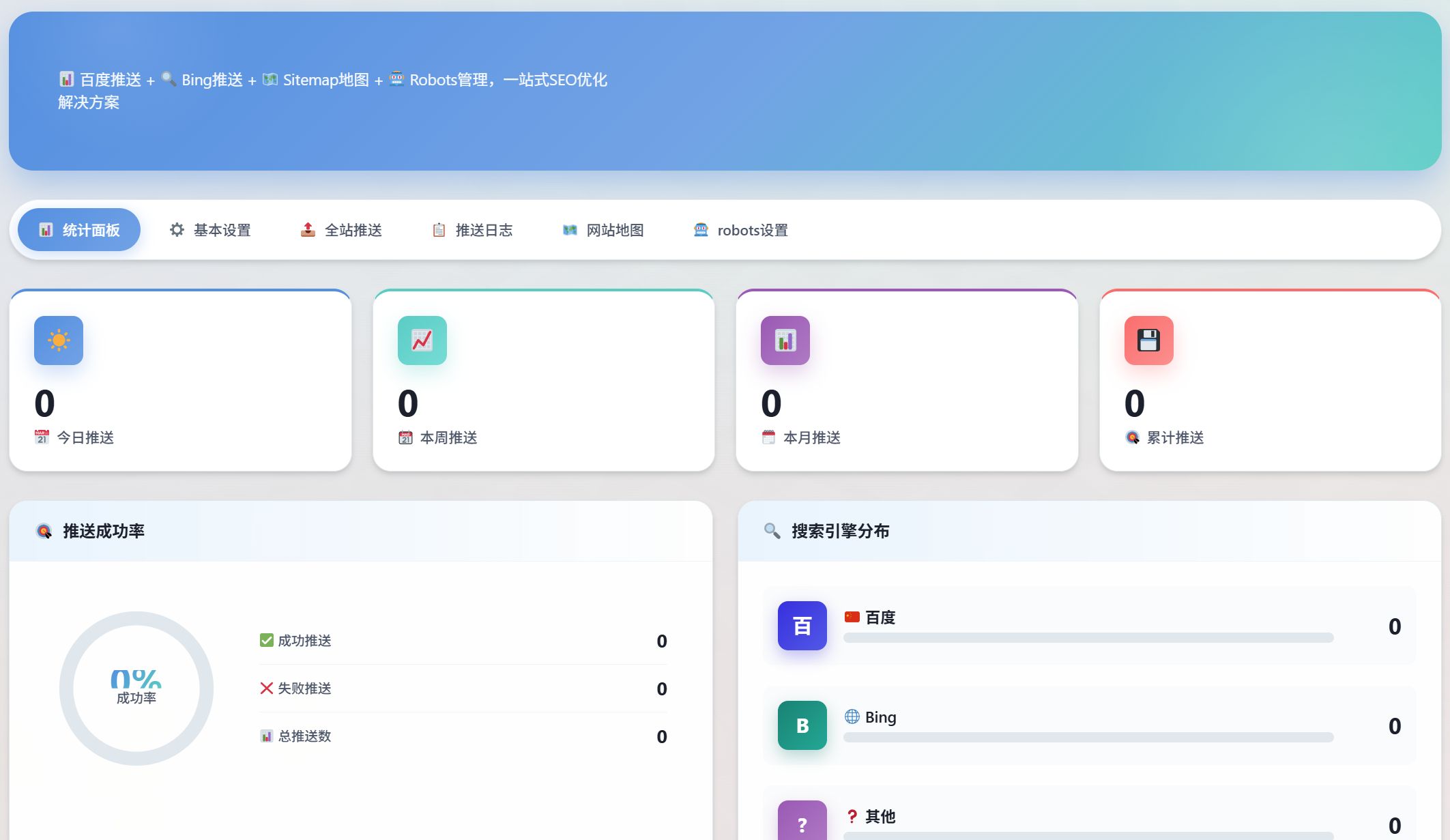Image resolution: width=1450 pixels, height=840 pixels.
Task: Open the 网站地图 tab
Action: pos(603,230)
